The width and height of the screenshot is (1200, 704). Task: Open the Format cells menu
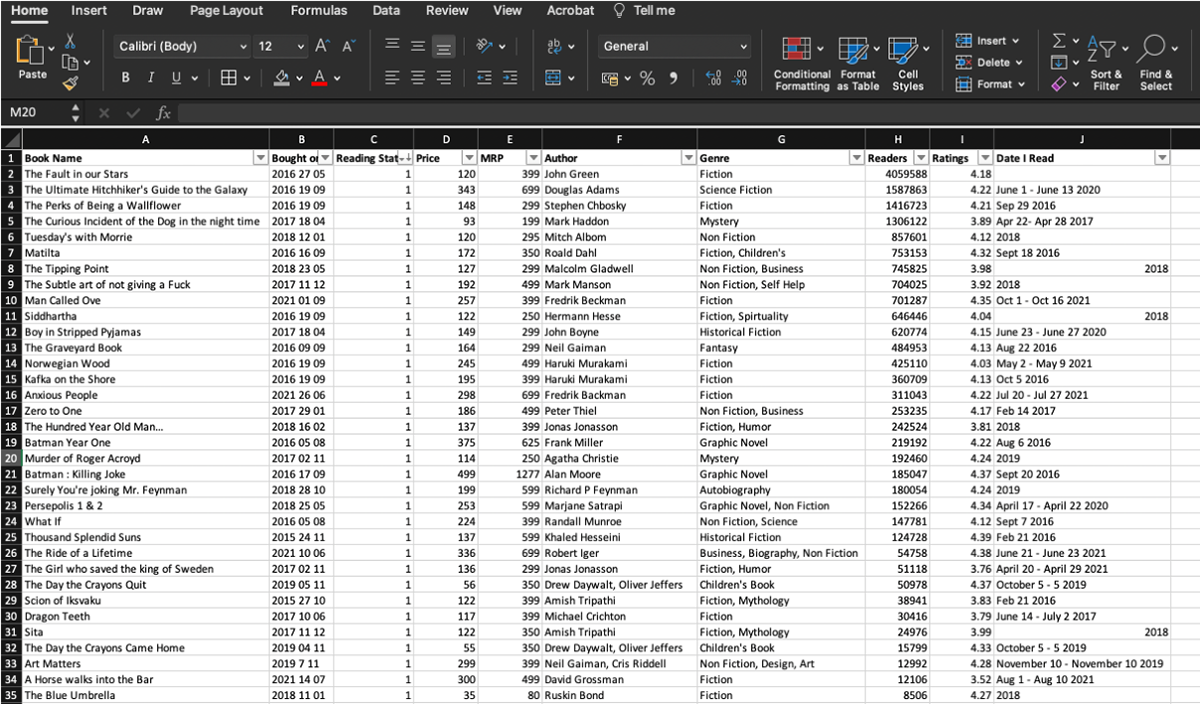[x=990, y=84]
